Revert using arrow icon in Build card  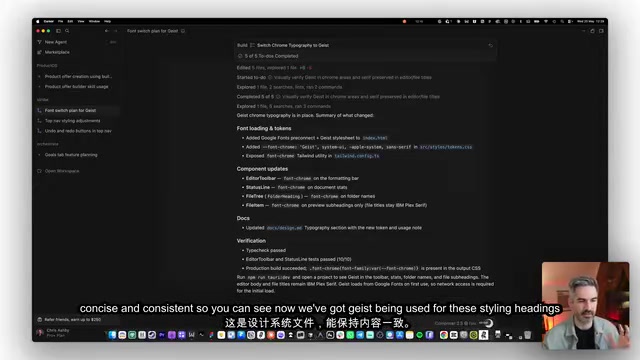490,45
